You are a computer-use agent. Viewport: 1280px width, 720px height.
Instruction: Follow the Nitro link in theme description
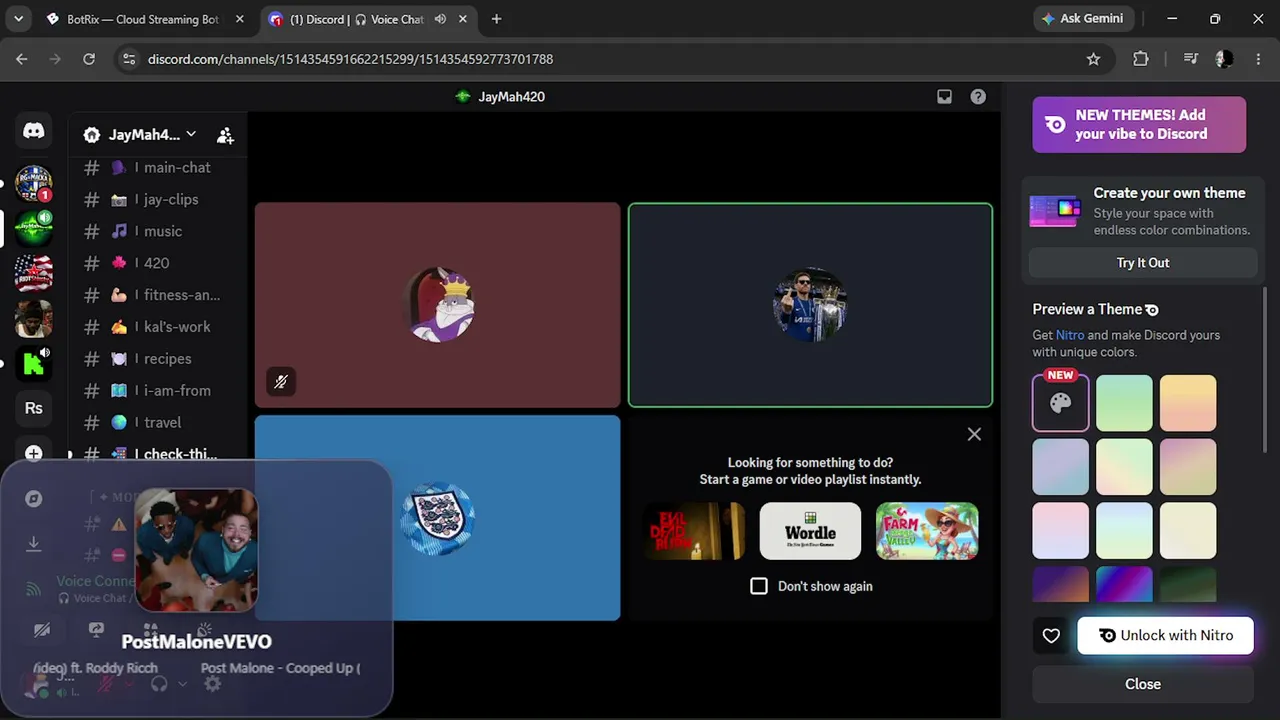tap(1070, 335)
